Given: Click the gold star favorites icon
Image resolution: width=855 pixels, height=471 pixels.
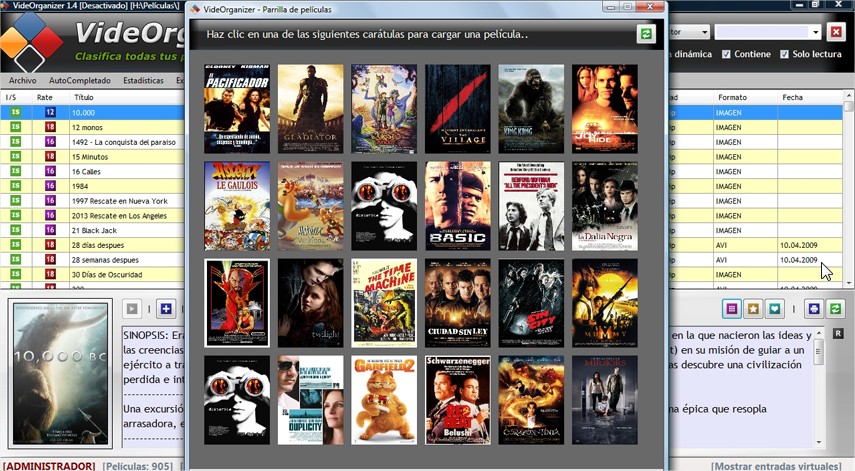Looking at the screenshot, I should 753,309.
